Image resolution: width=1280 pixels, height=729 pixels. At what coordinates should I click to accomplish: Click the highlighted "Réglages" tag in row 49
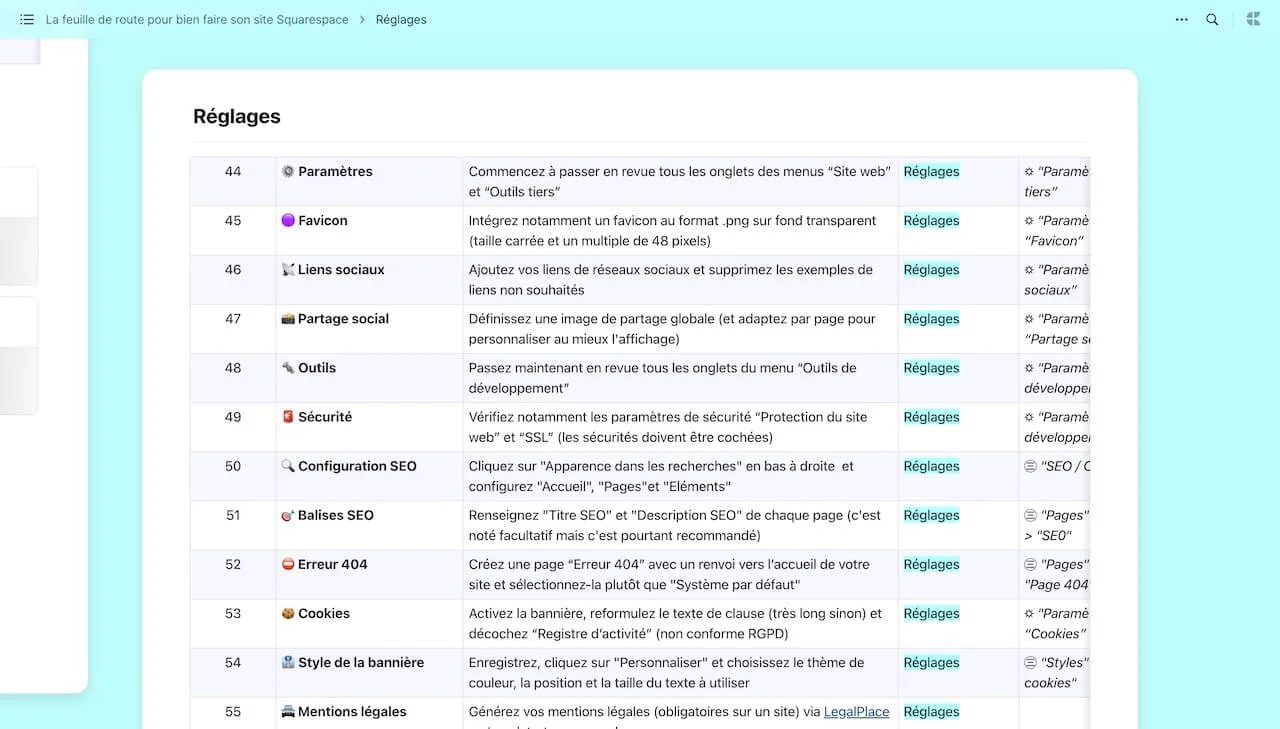pos(931,416)
